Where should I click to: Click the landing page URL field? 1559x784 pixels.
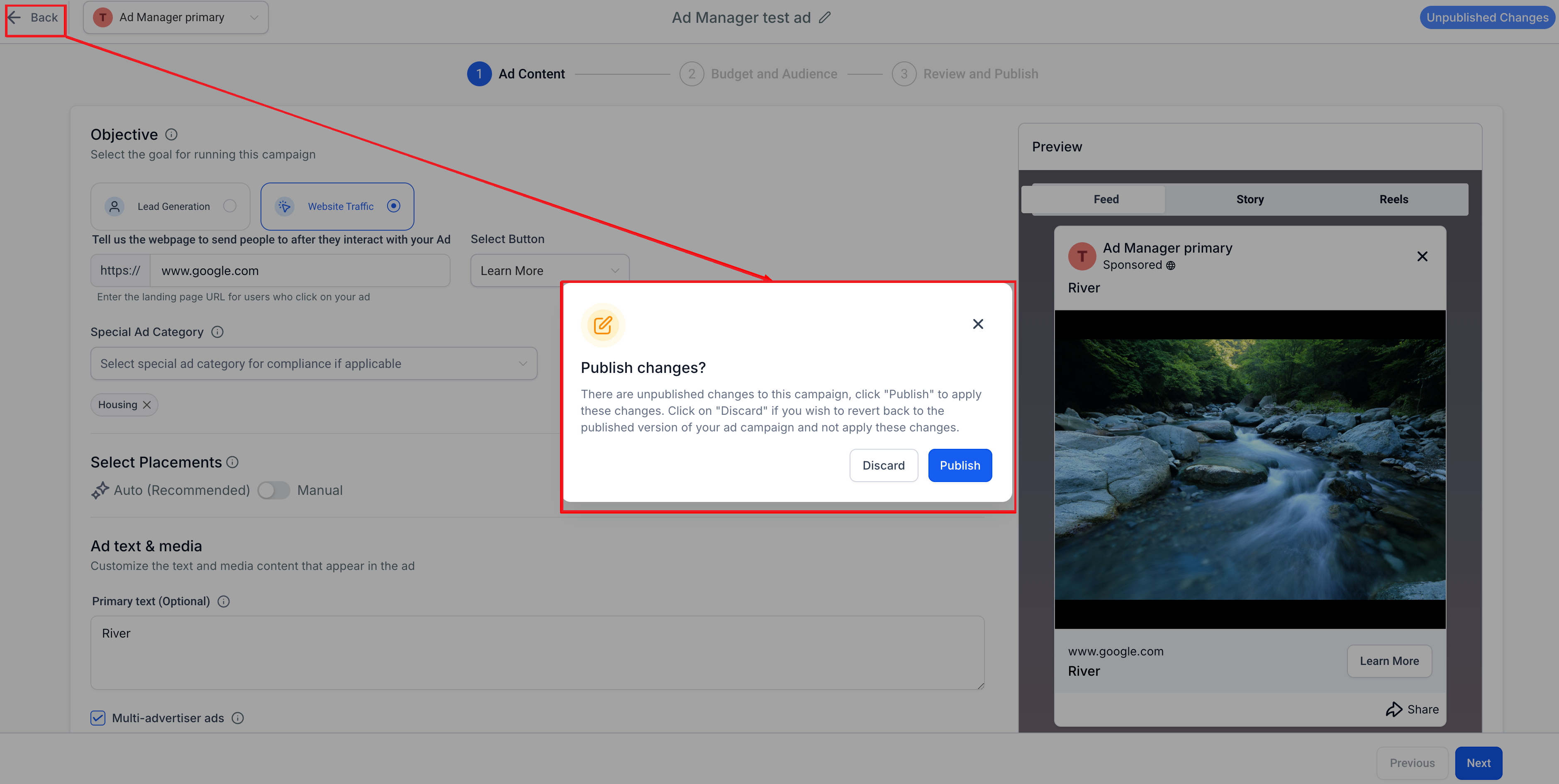300,271
